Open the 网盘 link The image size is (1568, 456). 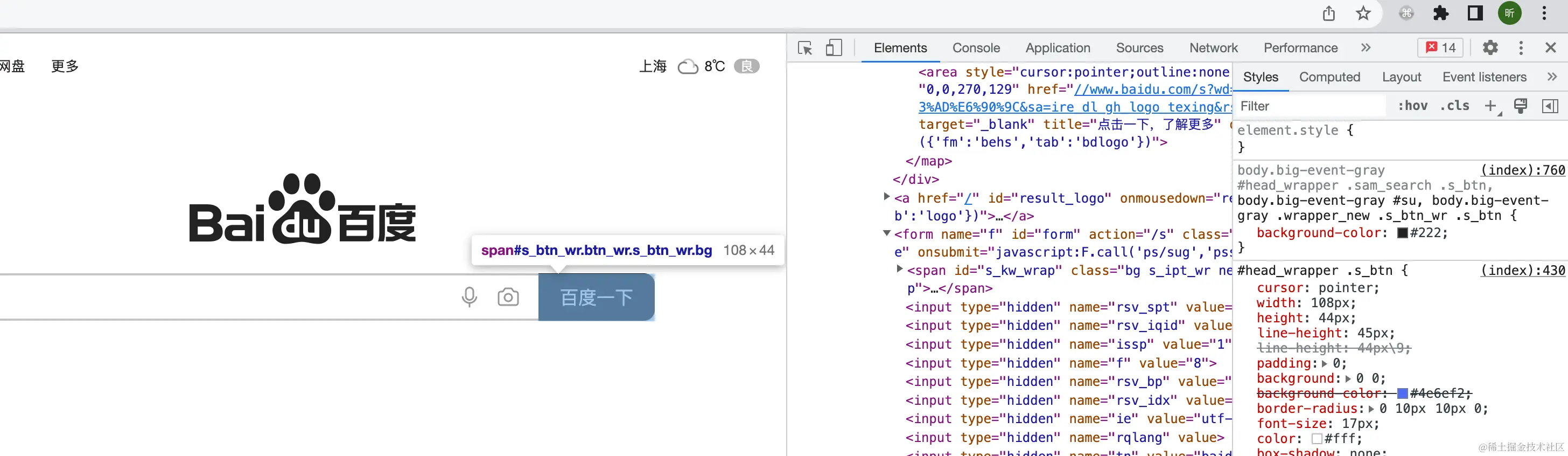coord(12,66)
